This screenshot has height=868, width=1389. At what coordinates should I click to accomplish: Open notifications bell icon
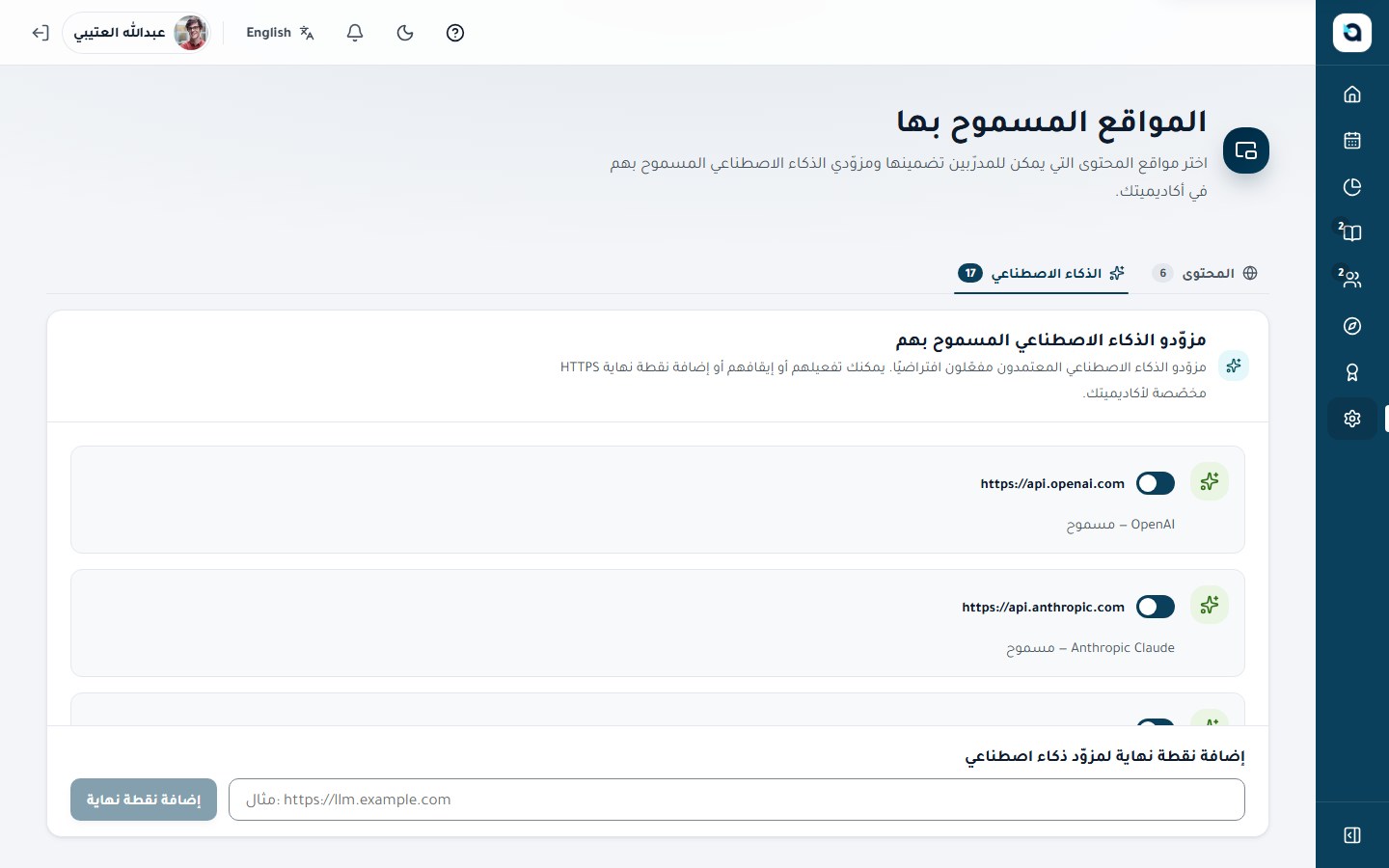tap(355, 33)
